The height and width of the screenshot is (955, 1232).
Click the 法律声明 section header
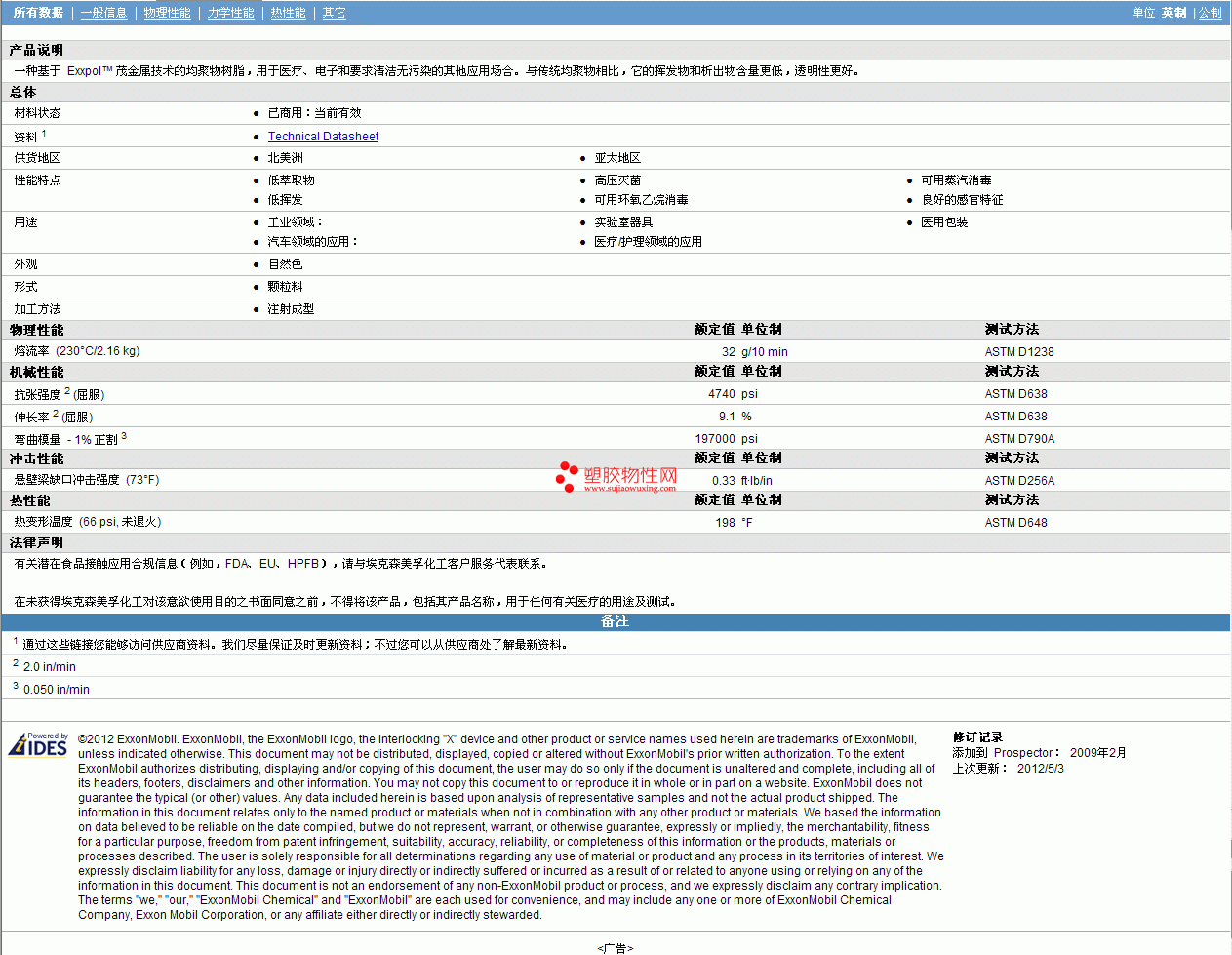tap(36, 542)
